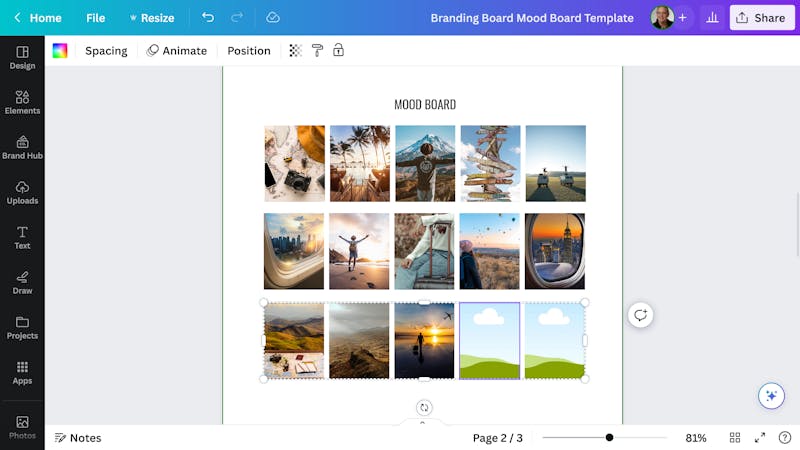Select the city skyline airplane window photo

click(294, 251)
